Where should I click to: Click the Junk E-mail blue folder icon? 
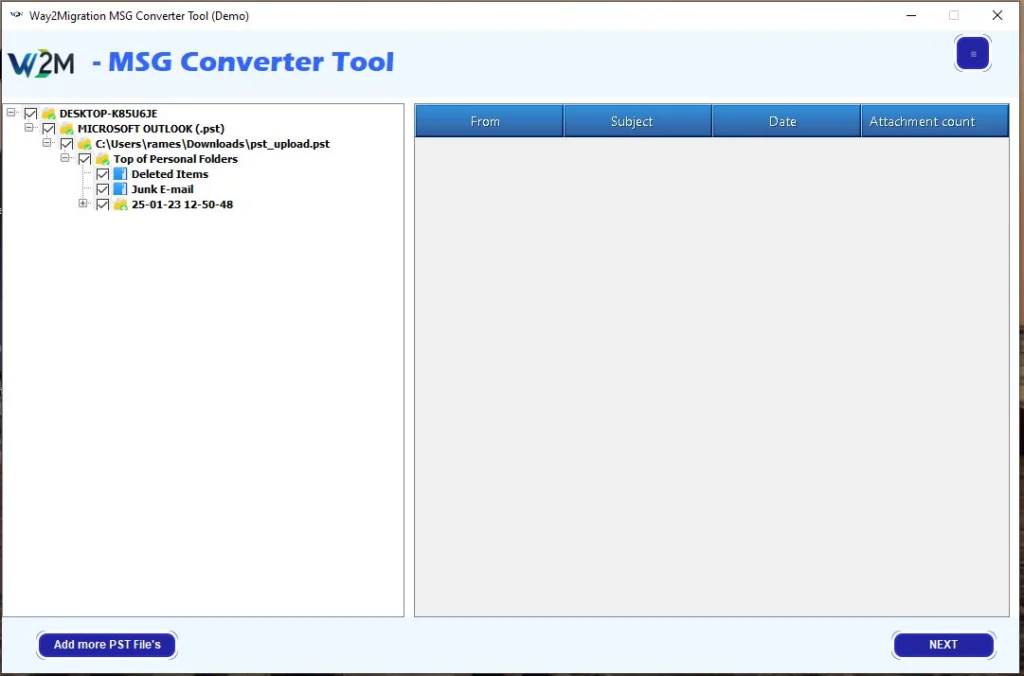pos(120,189)
